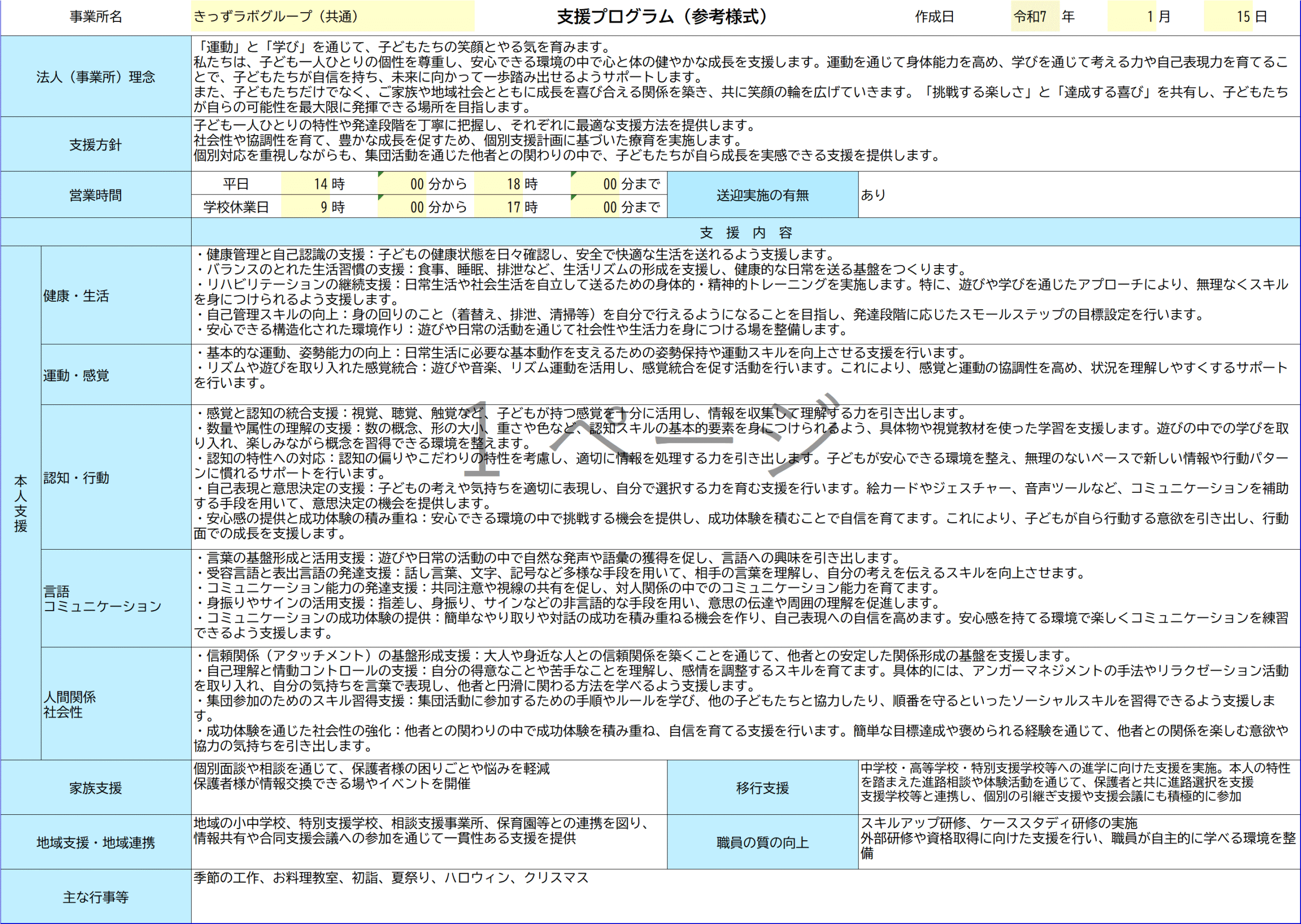1301x924 pixels.
Task: Click the 健康管理と自己認識の支援 line
Action: [515, 254]
